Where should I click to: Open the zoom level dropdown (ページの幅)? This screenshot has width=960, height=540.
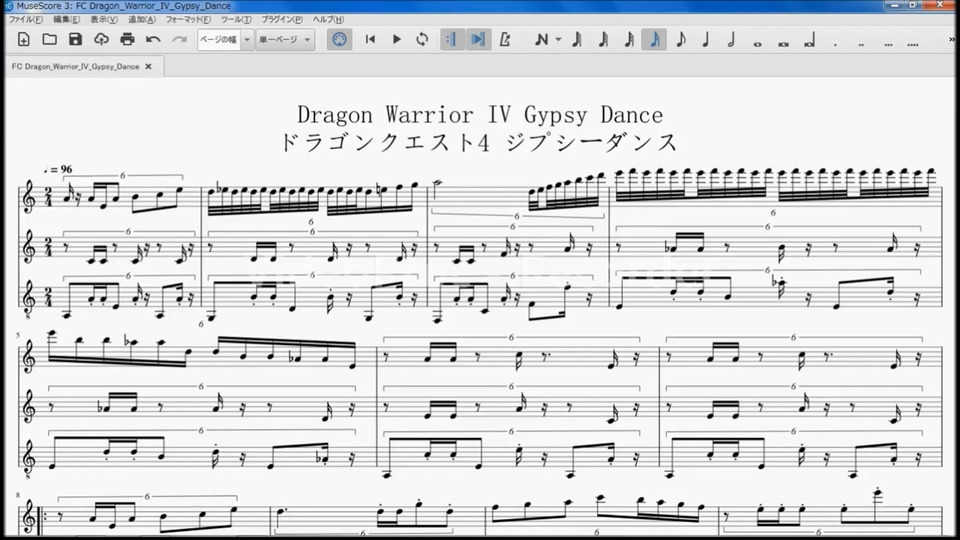point(247,40)
